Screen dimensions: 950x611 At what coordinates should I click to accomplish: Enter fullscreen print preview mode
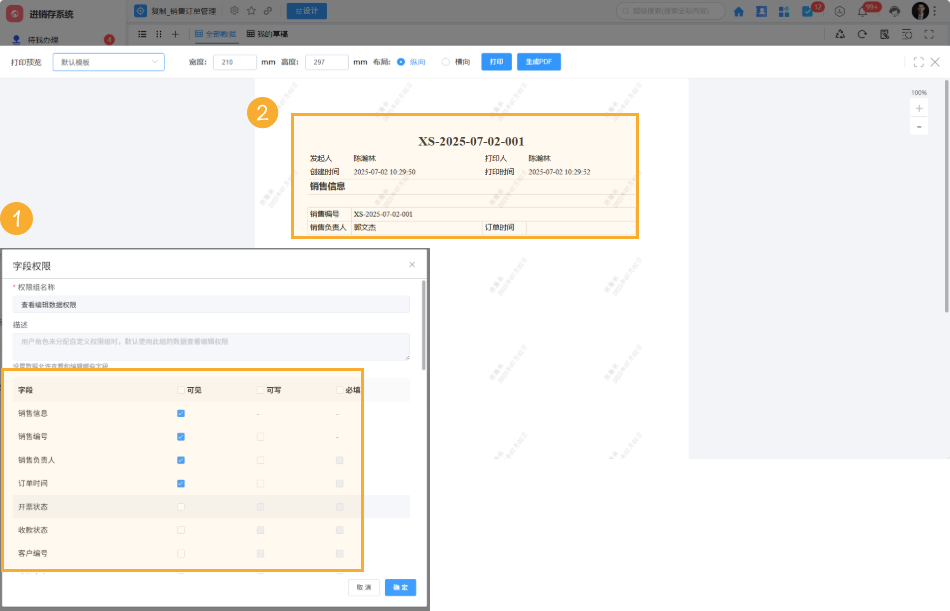pyautogui.click(x=918, y=62)
